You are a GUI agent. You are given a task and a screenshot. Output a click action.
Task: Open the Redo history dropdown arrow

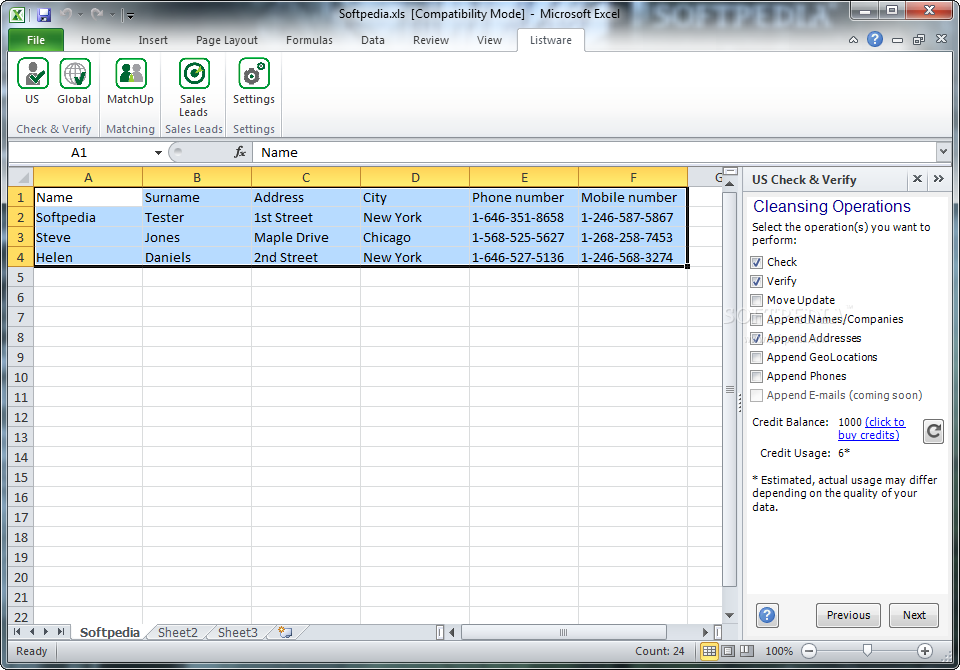point(111,14)
